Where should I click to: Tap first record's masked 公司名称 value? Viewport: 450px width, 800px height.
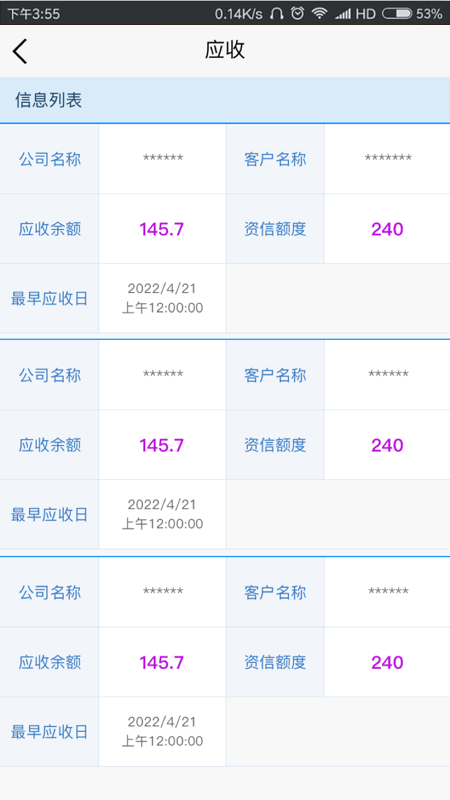pyautogui.click(x=163, y=158)
